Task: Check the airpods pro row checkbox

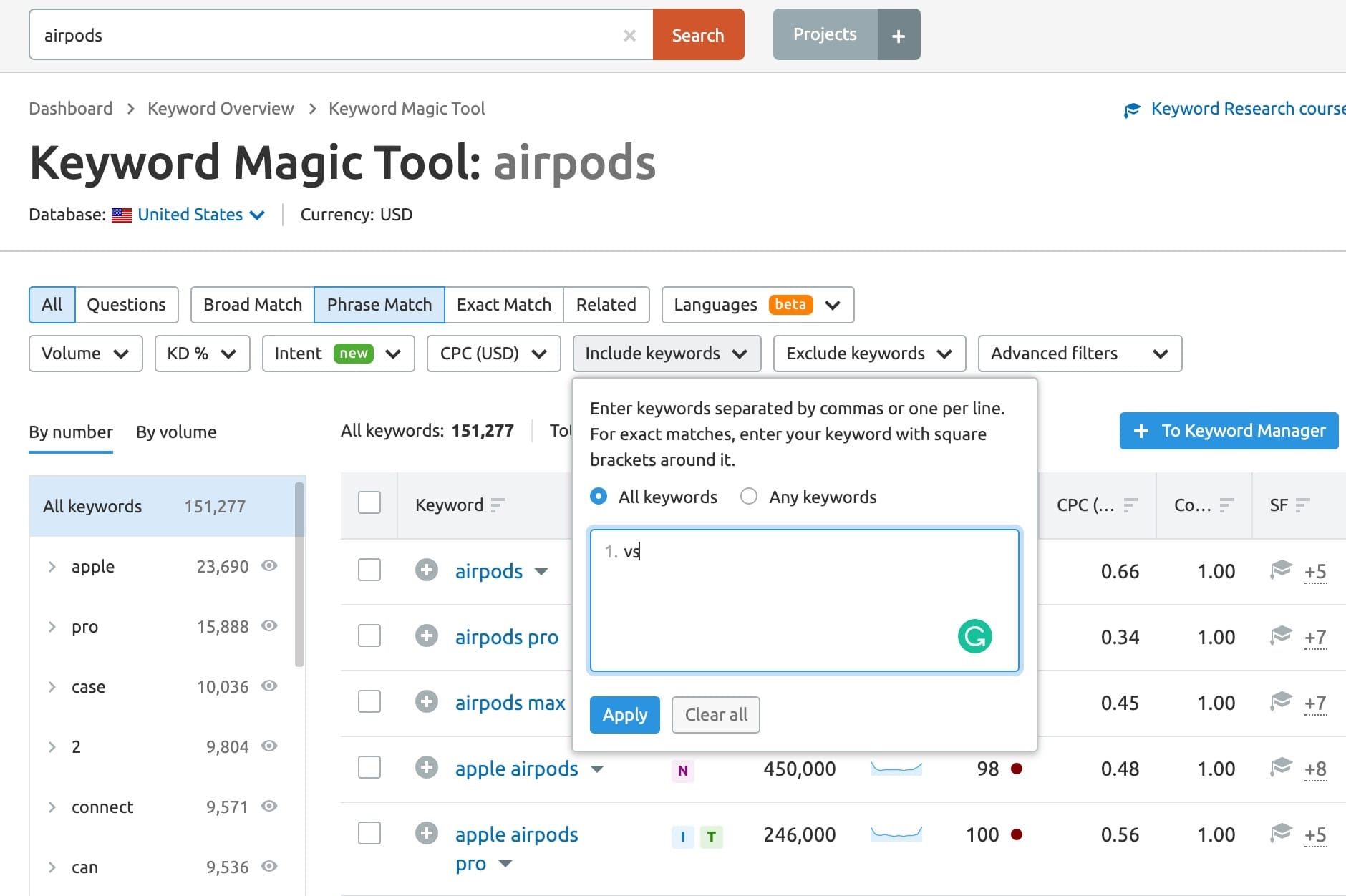Action: tap(369, 636)
